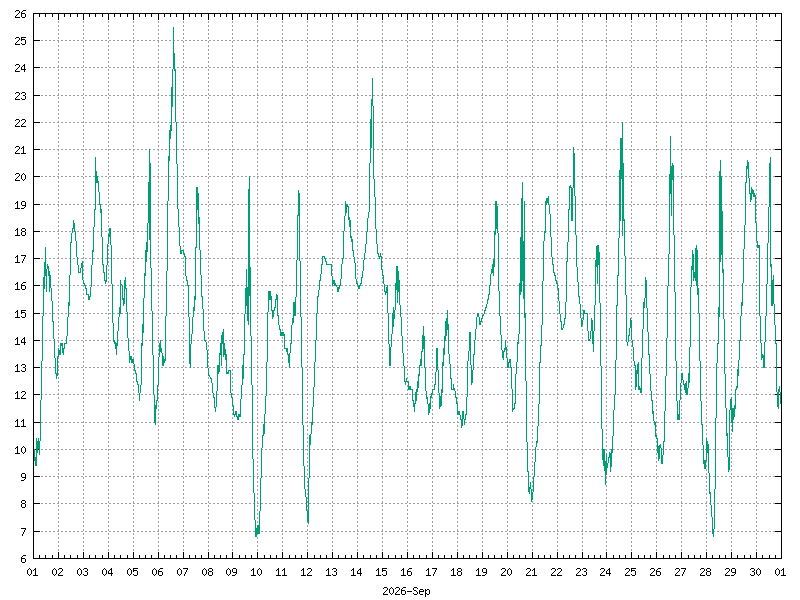Click x-axis date label '10'

coord(257,572)
